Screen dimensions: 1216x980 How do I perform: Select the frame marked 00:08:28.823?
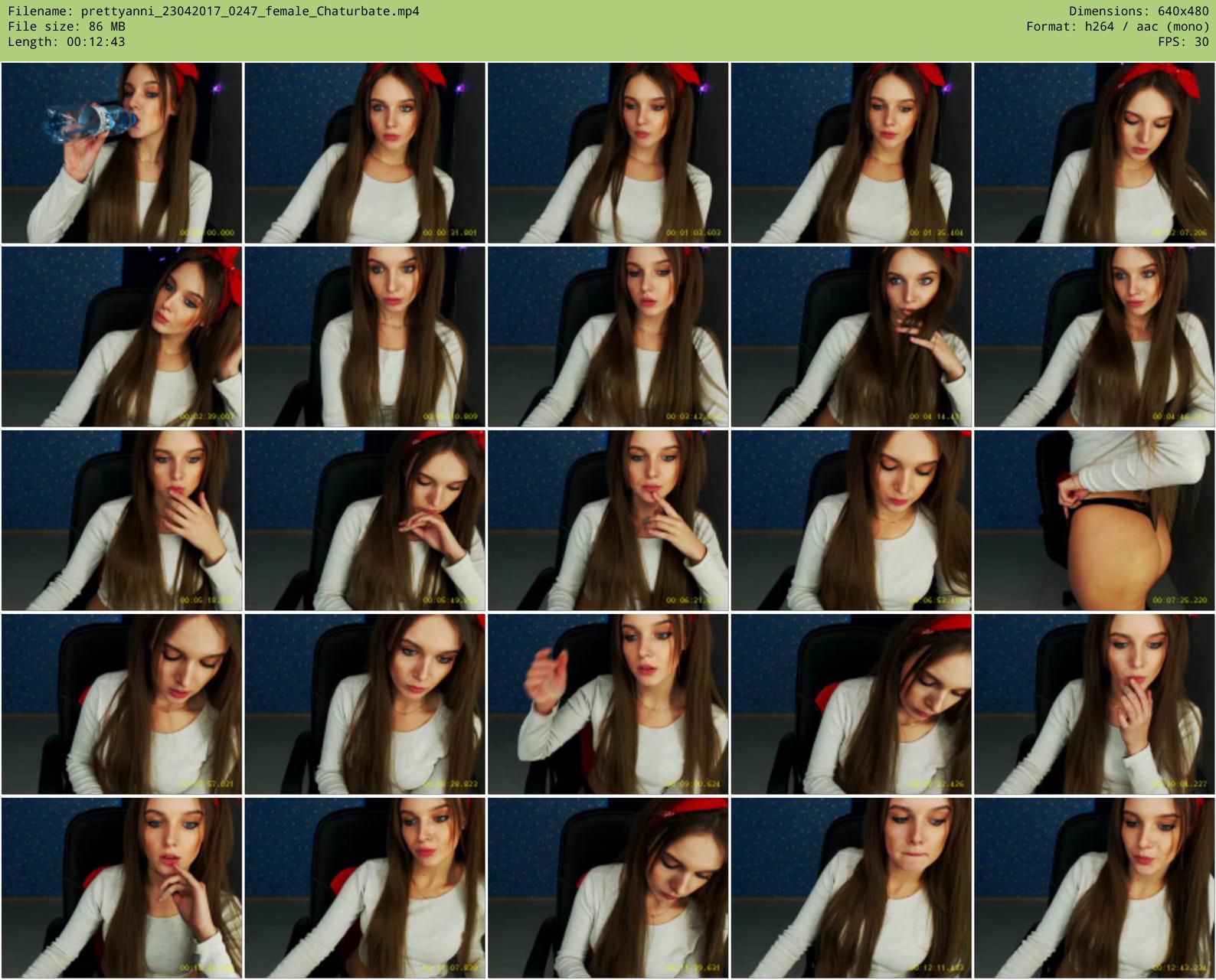[x=364, y=704]
